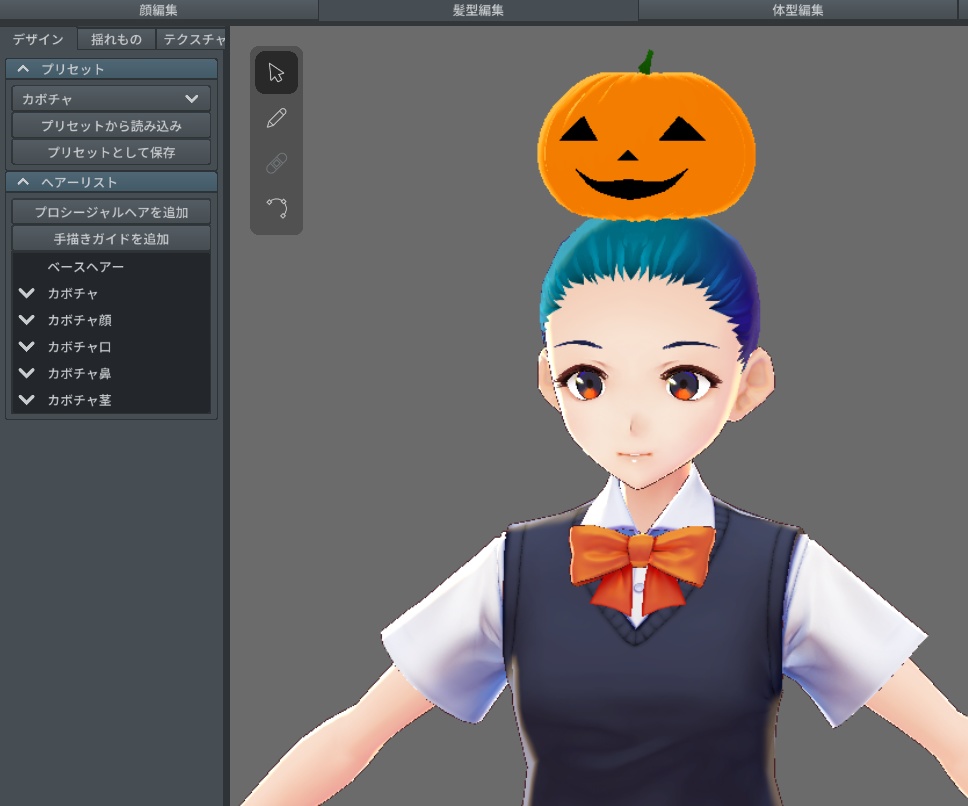The width and height of the screenshot is (968, 806).
Task: Click プリセットから読み込み to load a preset
Action: coord(110,125)
